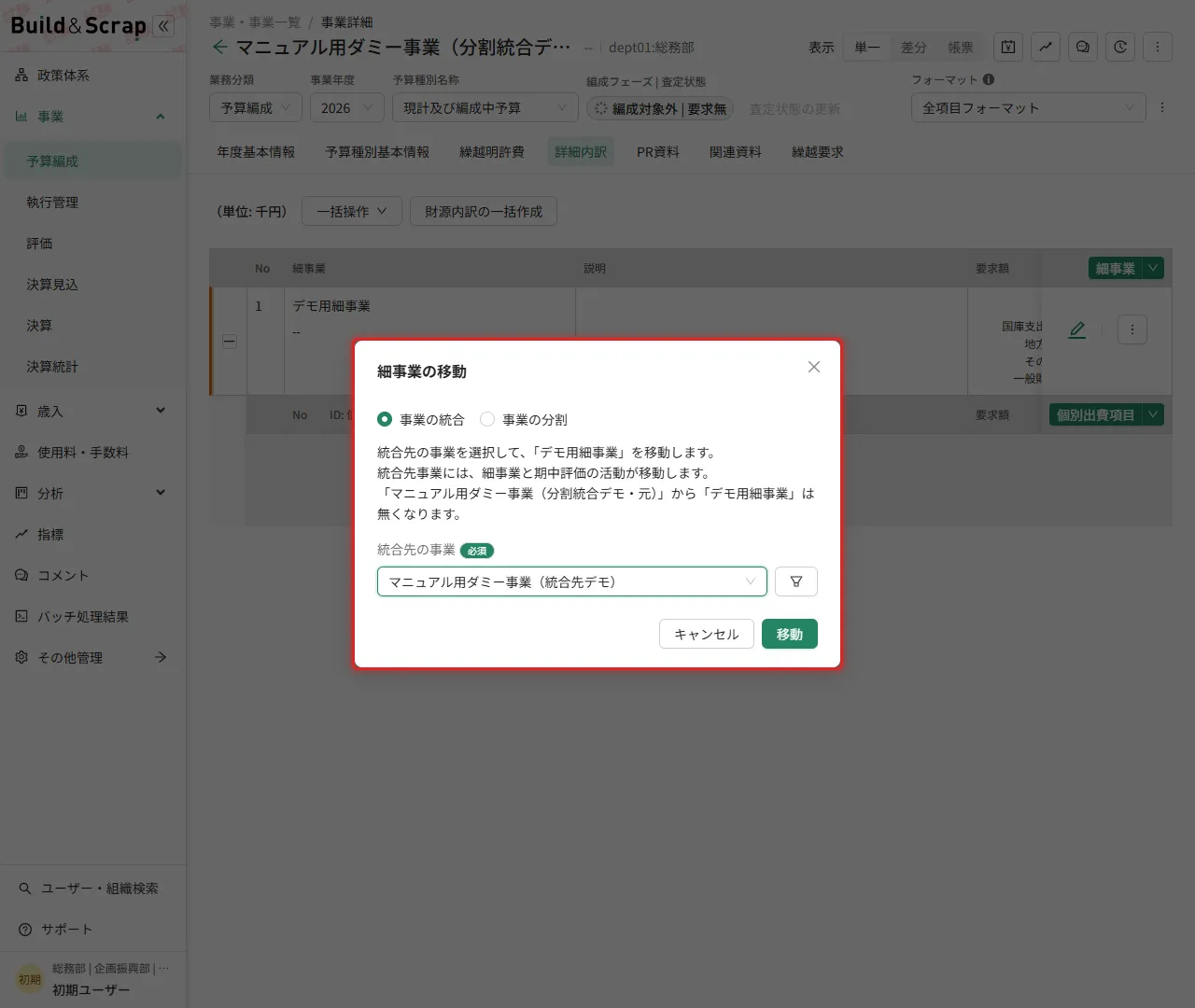Click the Build&Scrap logo
Viewport: 1195px width, 1008px height.
(x=78, y=25)
